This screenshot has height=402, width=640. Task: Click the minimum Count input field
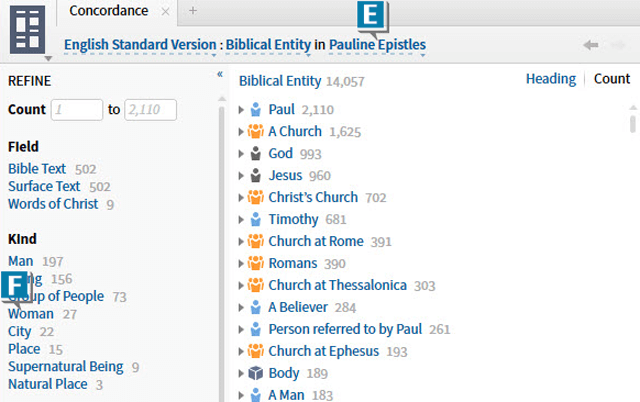click(x=76, y=110)
